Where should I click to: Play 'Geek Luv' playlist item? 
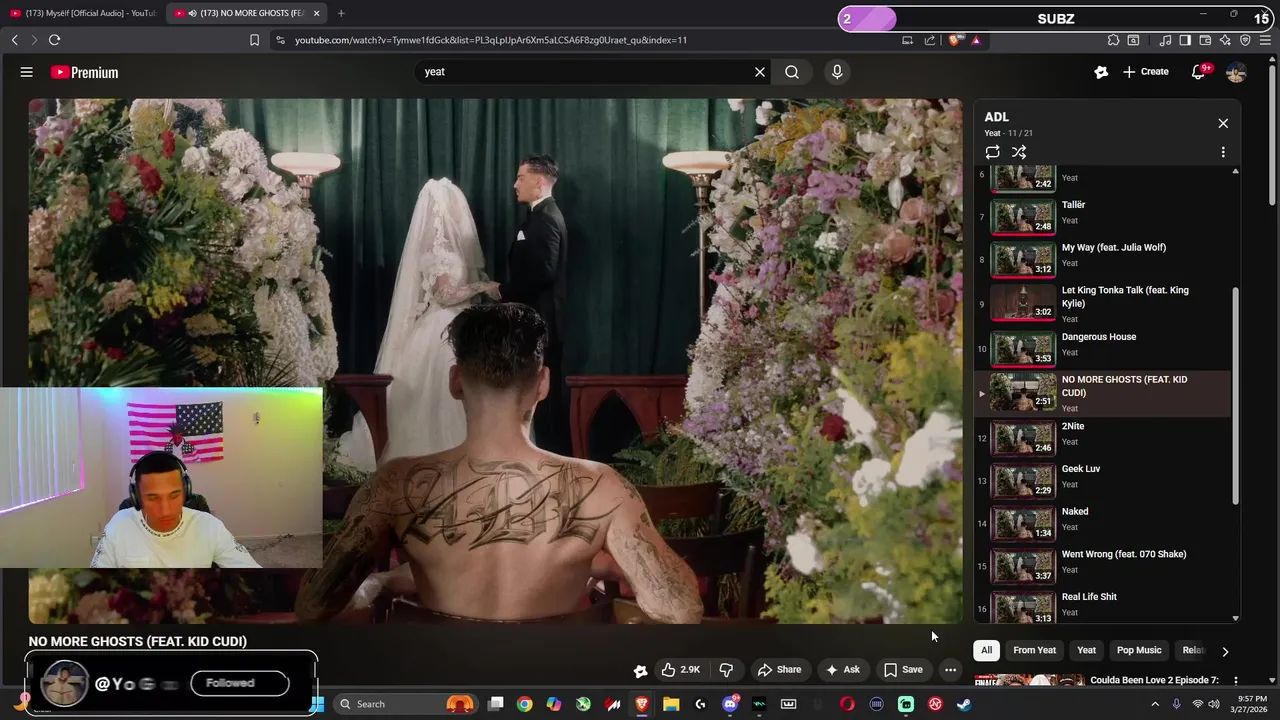[x=1103, y=480]
